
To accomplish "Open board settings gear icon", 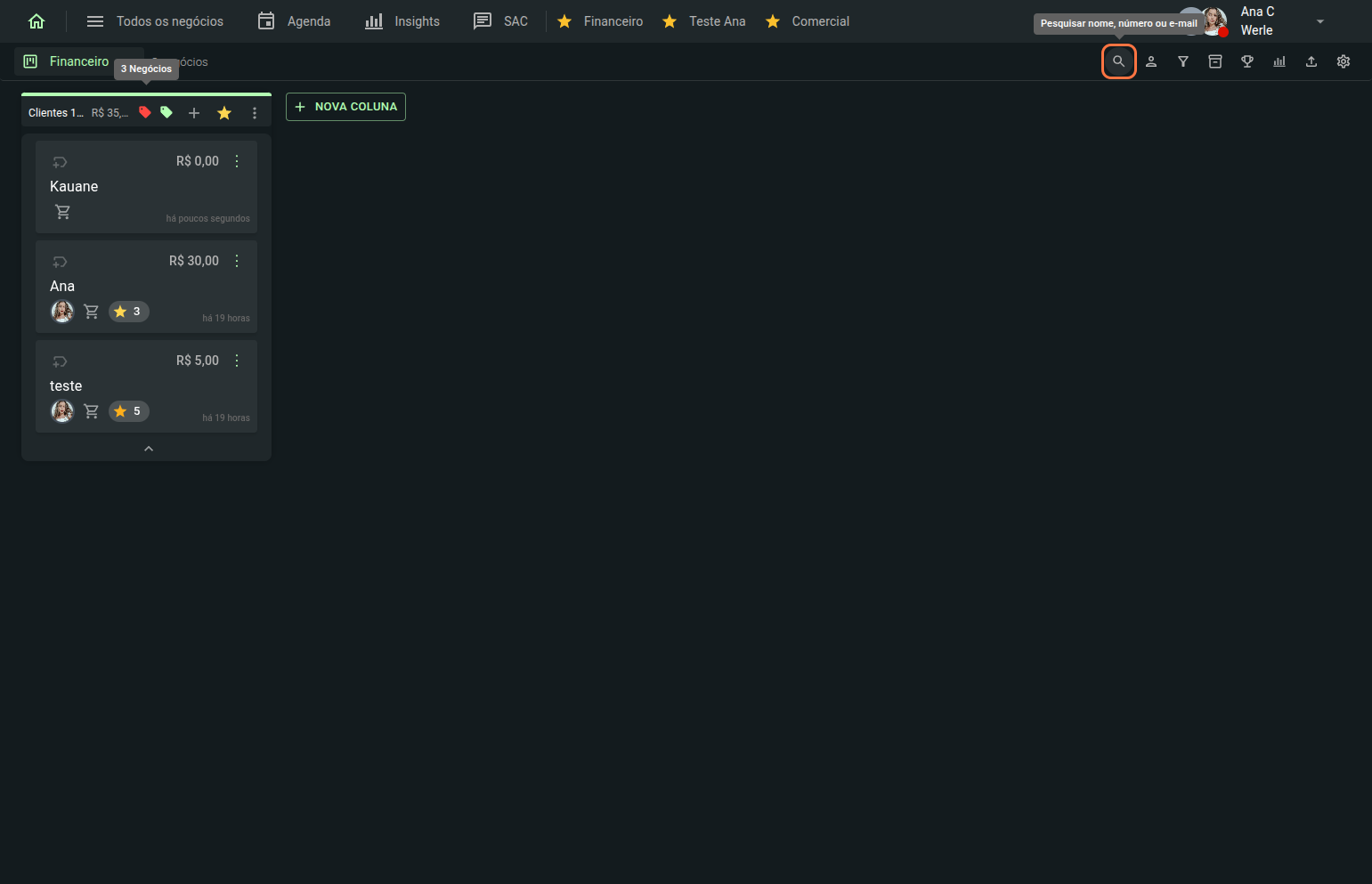I will [x=1344, y=61].
